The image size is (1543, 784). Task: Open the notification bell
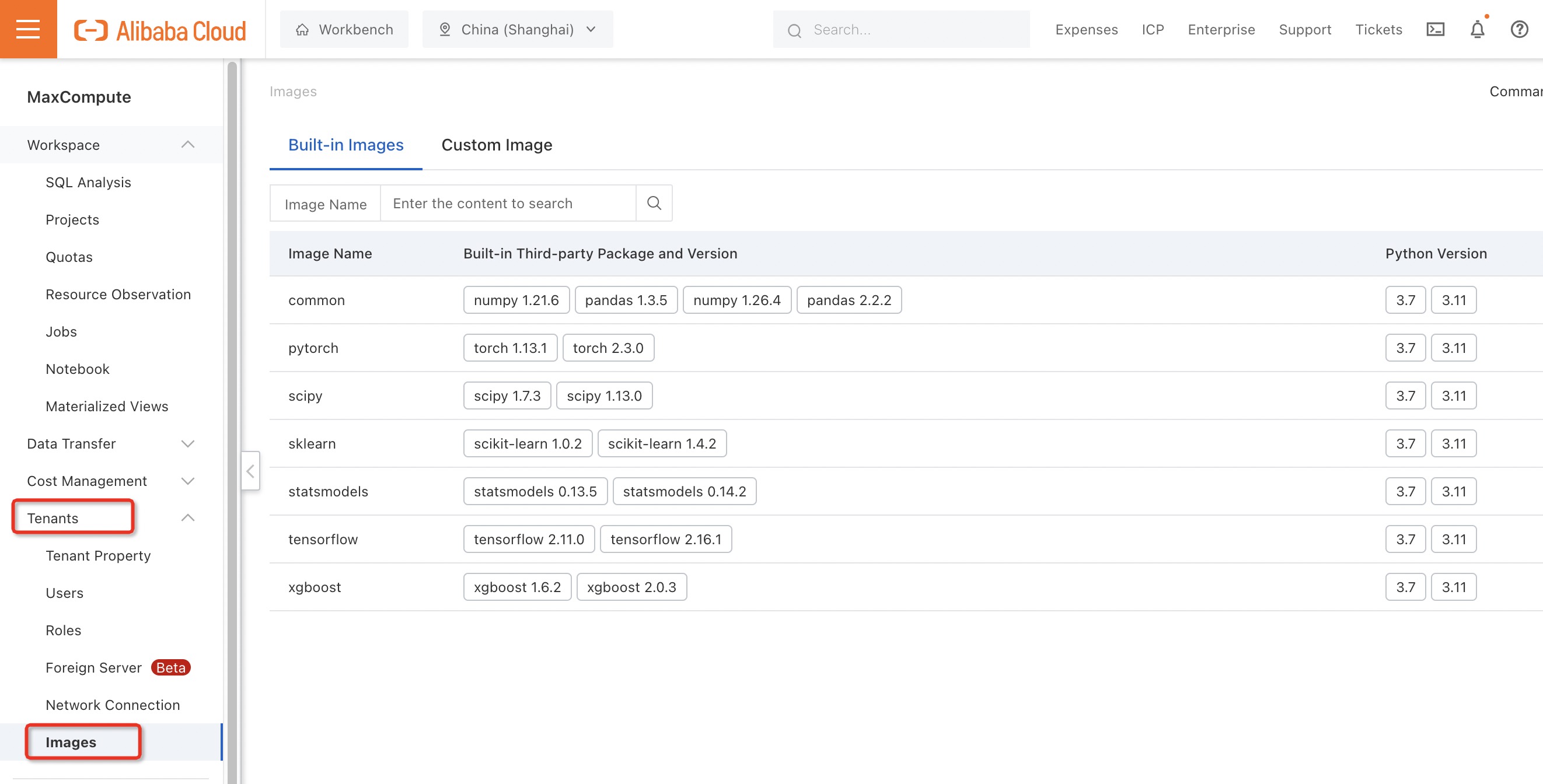coord(1477,29)
